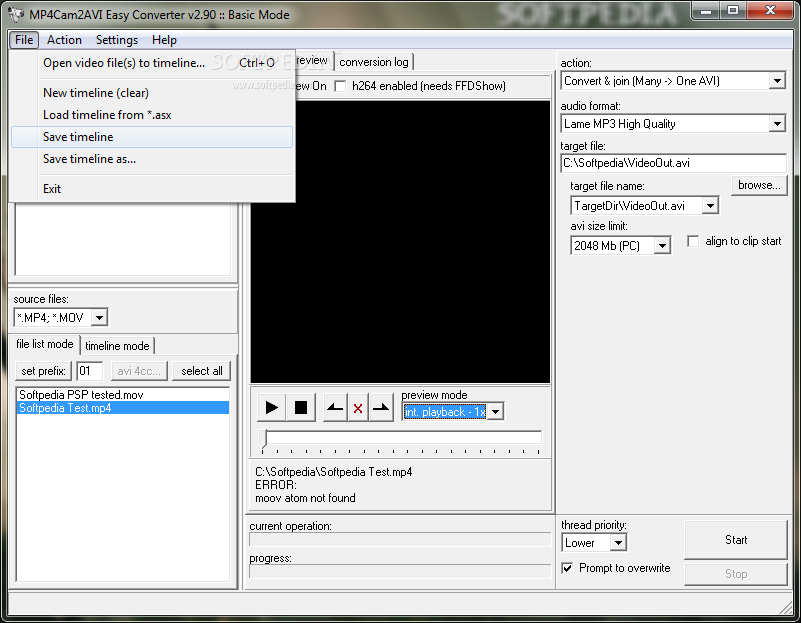This screenshot has height=623, width=801.
Task: Close the MP4Cam2AVI window
Action: pyautogui.click(x=770, y=11)
